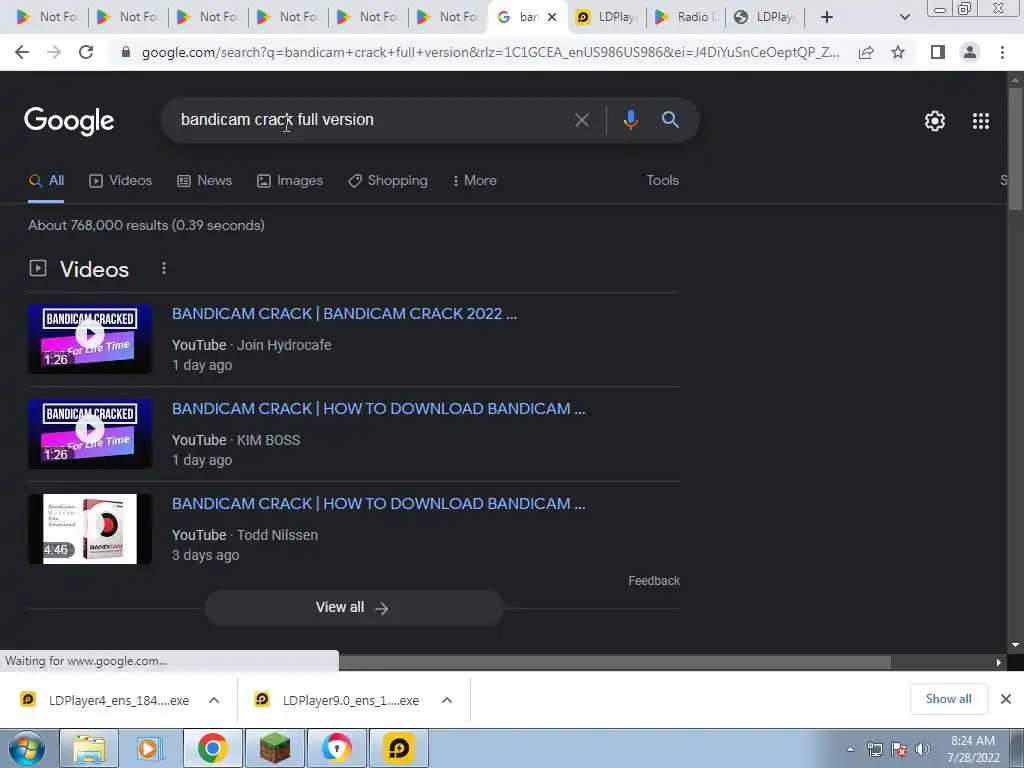Close the active bandicam search tab
This screenshot has width=1024, height=768.
pos(552,17)
